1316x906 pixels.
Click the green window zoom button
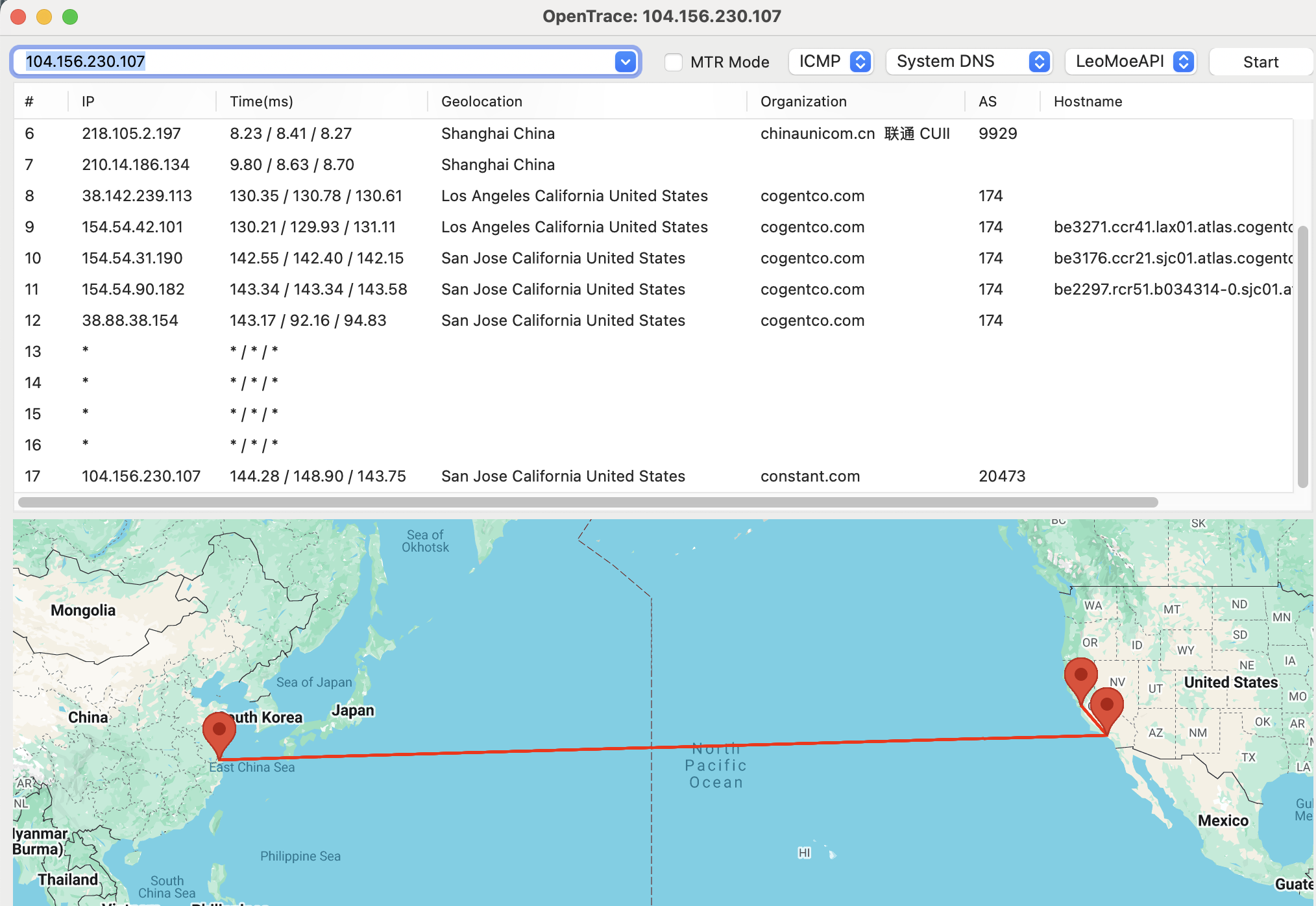pyautogui.click(x=70, y=17)
